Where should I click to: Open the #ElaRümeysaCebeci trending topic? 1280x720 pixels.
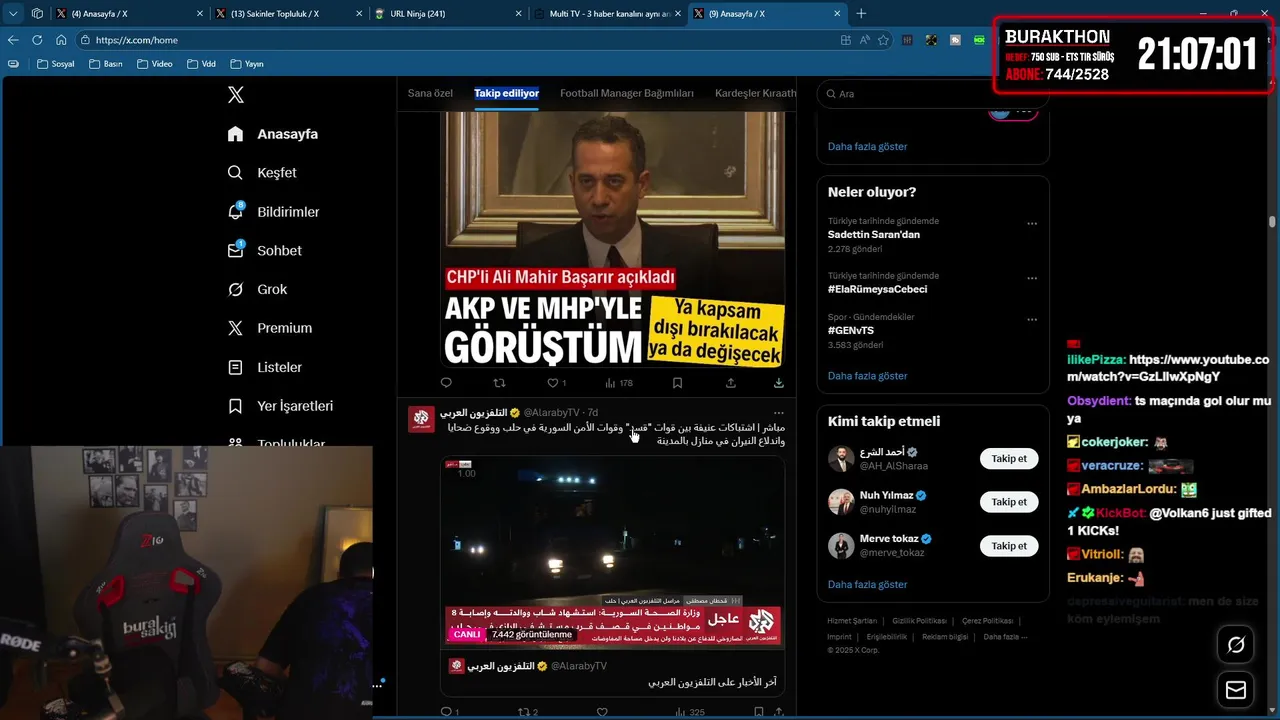877,289
